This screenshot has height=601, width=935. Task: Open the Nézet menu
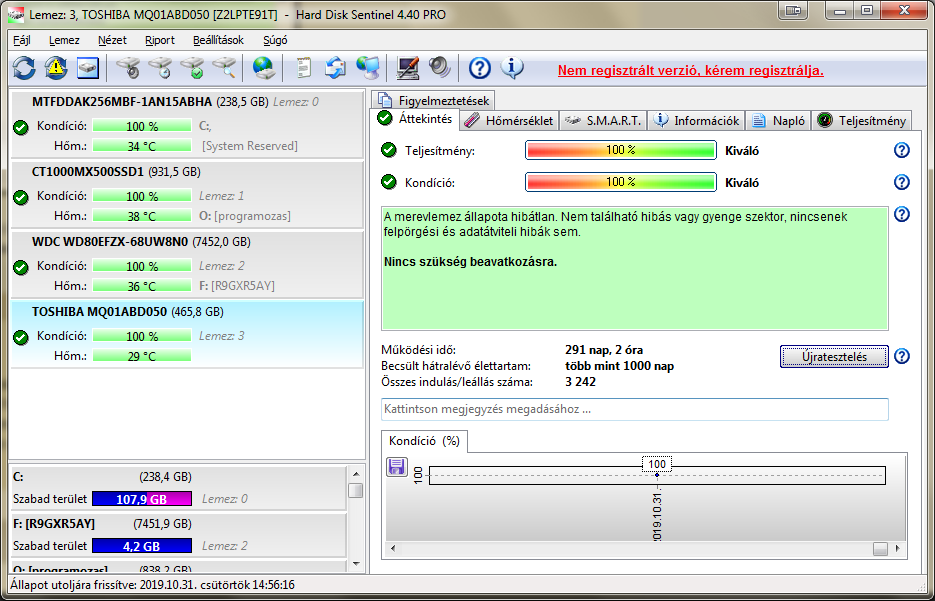[x=113, y=41]
